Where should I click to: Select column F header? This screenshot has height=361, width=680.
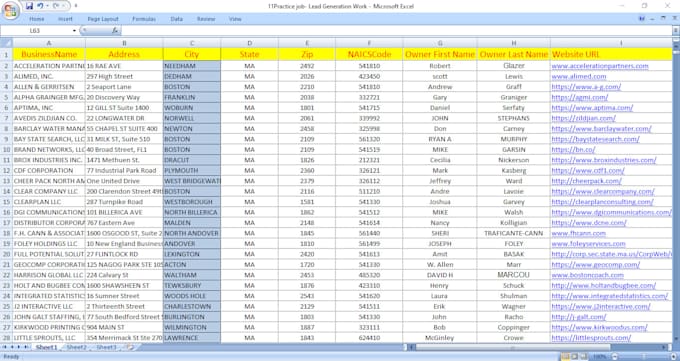click(x=369, y=43)
